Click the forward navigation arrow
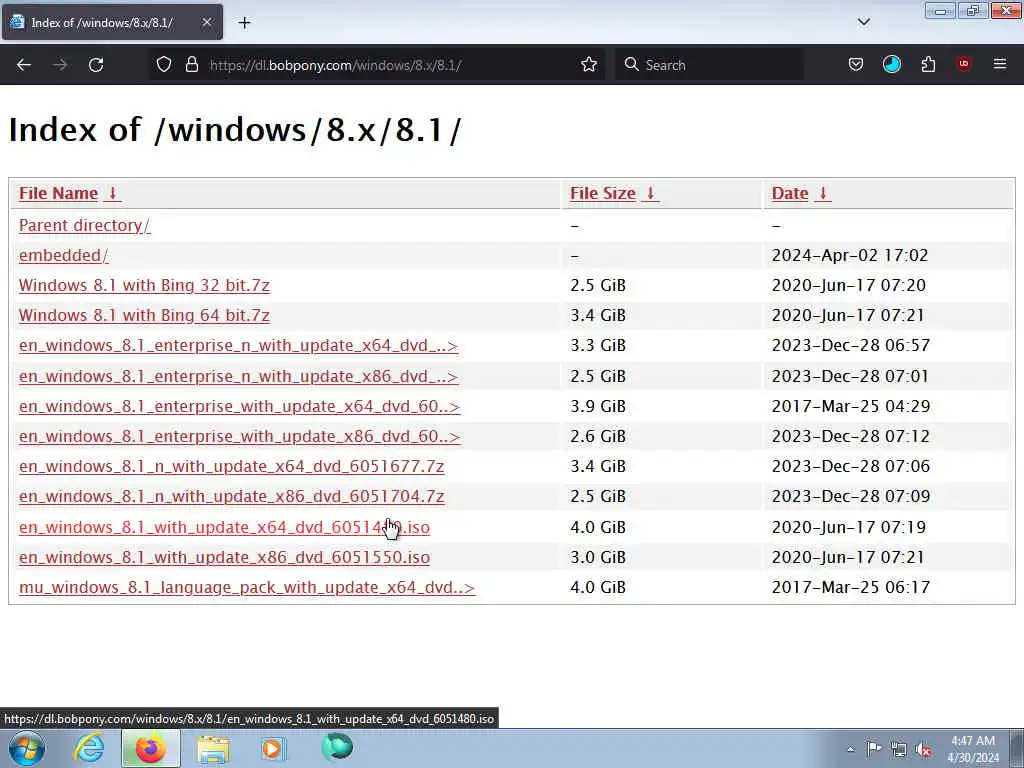1024x768 pixels. (60, 65)
